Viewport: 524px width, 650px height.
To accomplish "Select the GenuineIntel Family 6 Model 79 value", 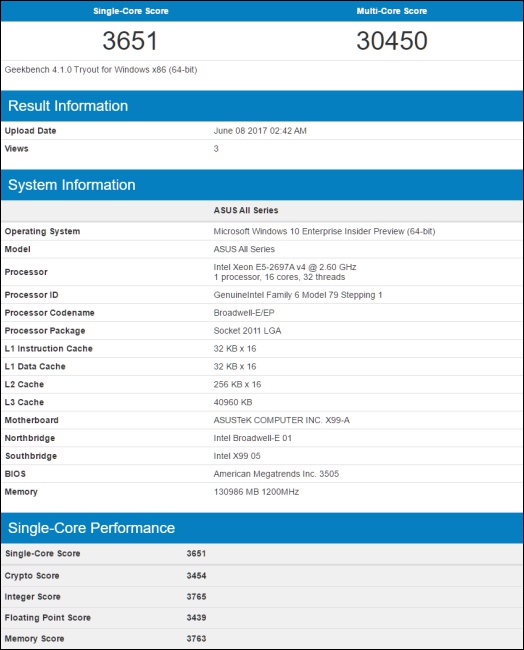I will coord(298,295).
